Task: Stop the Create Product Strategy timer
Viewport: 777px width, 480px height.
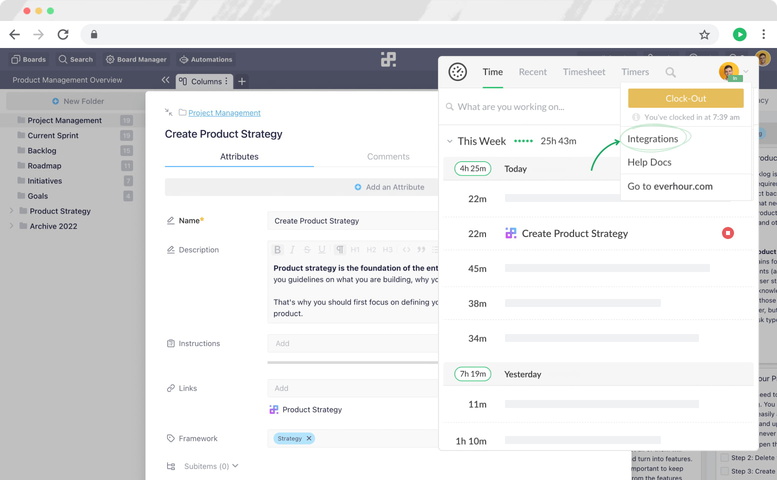Action: click(727, 233)
